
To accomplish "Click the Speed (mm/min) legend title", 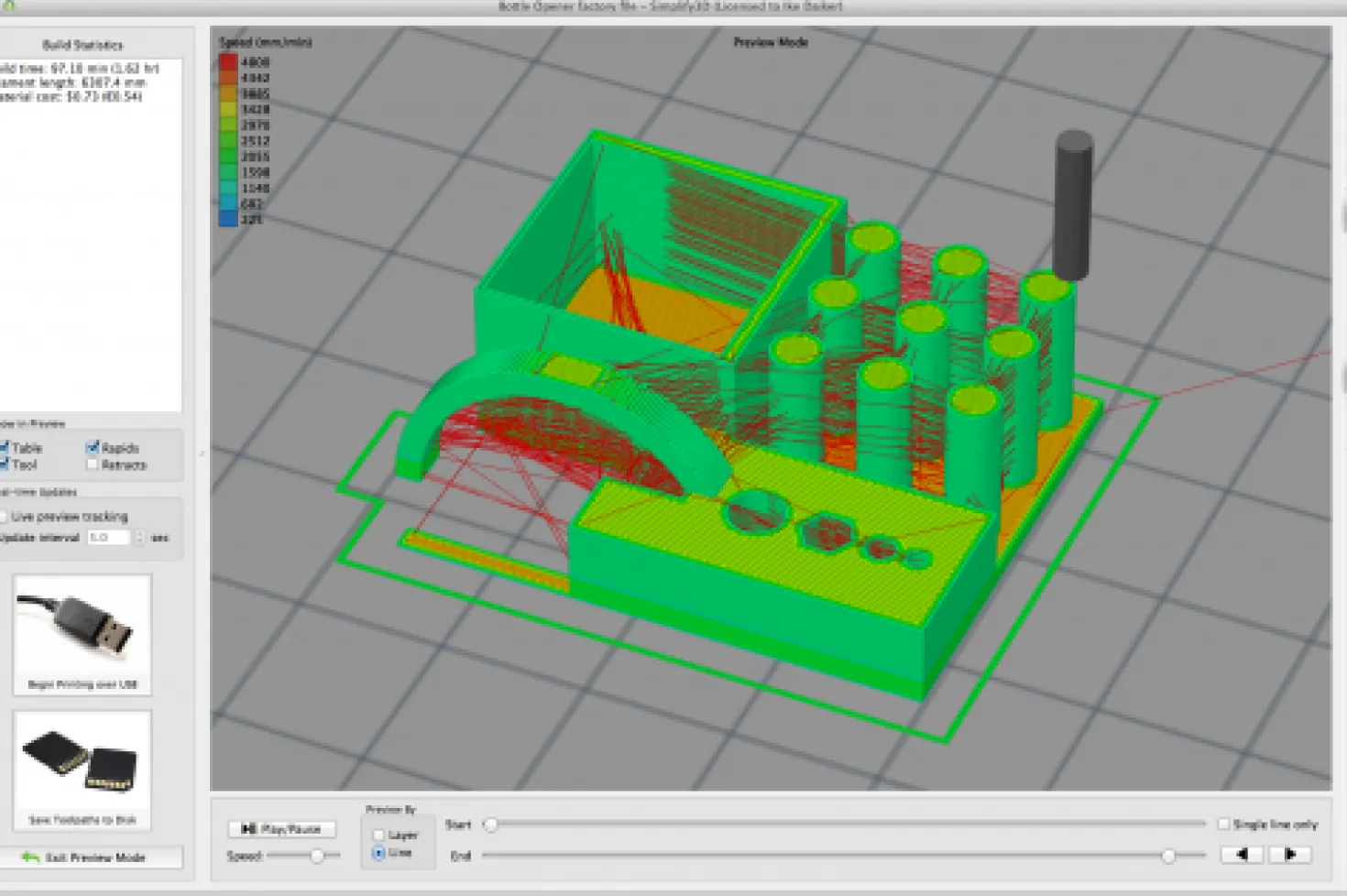I will click(x=266, y=42).
